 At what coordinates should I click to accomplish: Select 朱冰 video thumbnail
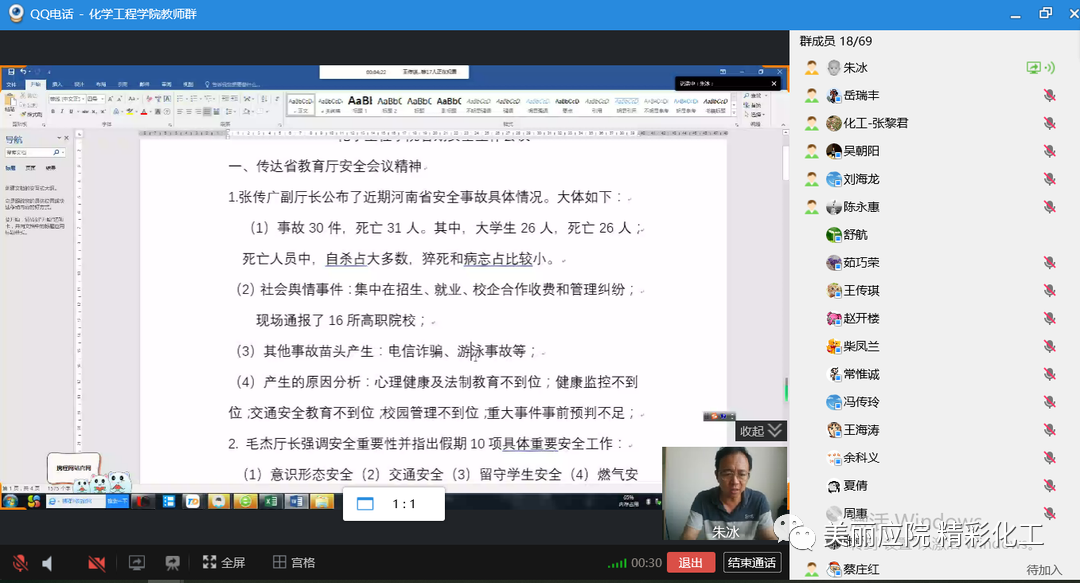(724, 495)
